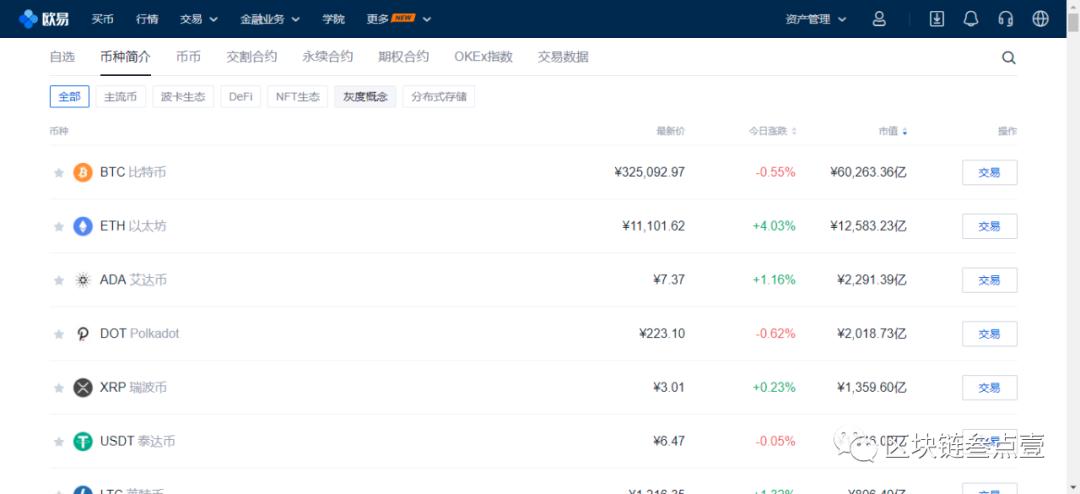Click 交易 button for XRP

[x=989, y=387]
